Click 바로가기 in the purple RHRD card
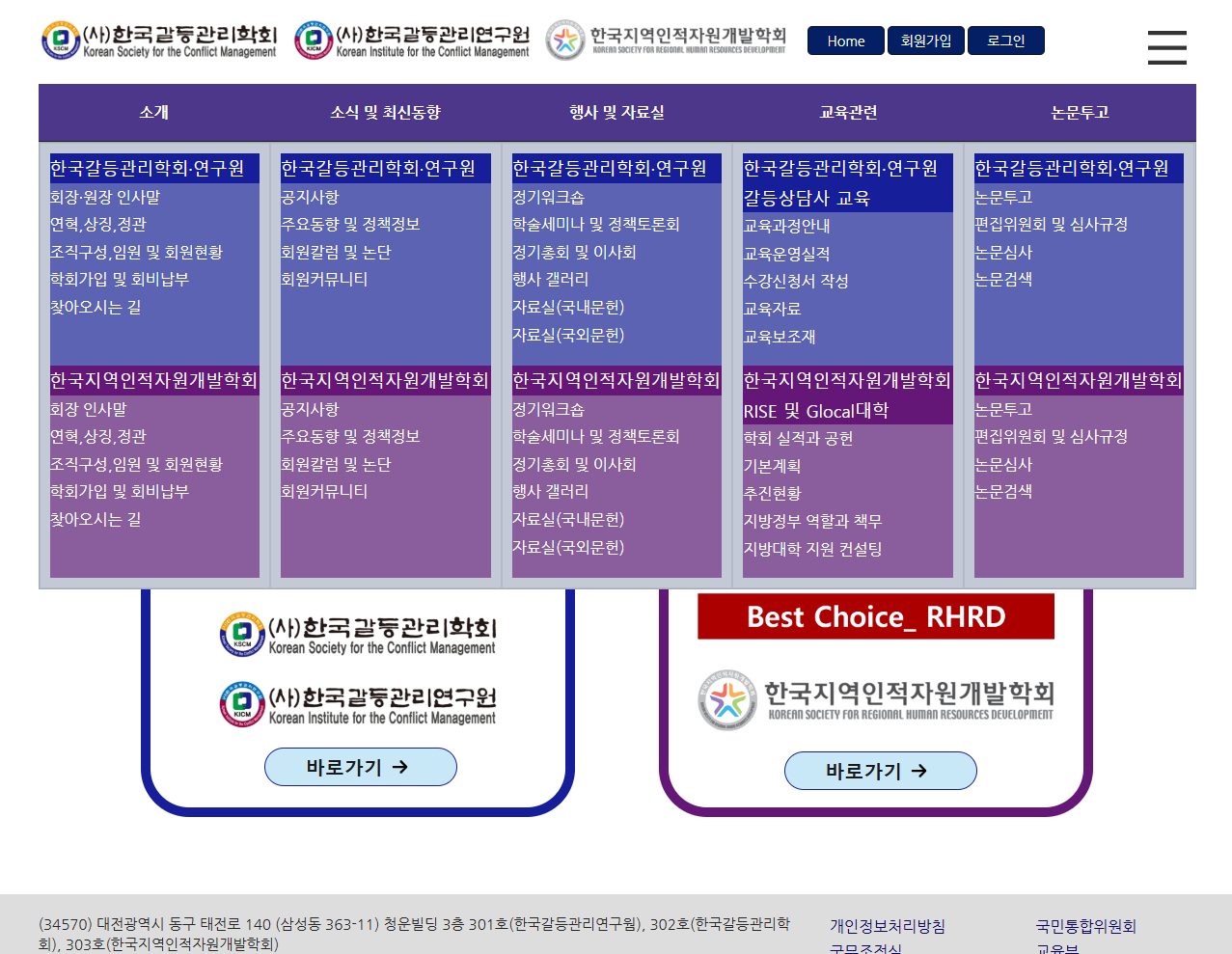This screenshot has width=1232, height=954. point(881,771)
